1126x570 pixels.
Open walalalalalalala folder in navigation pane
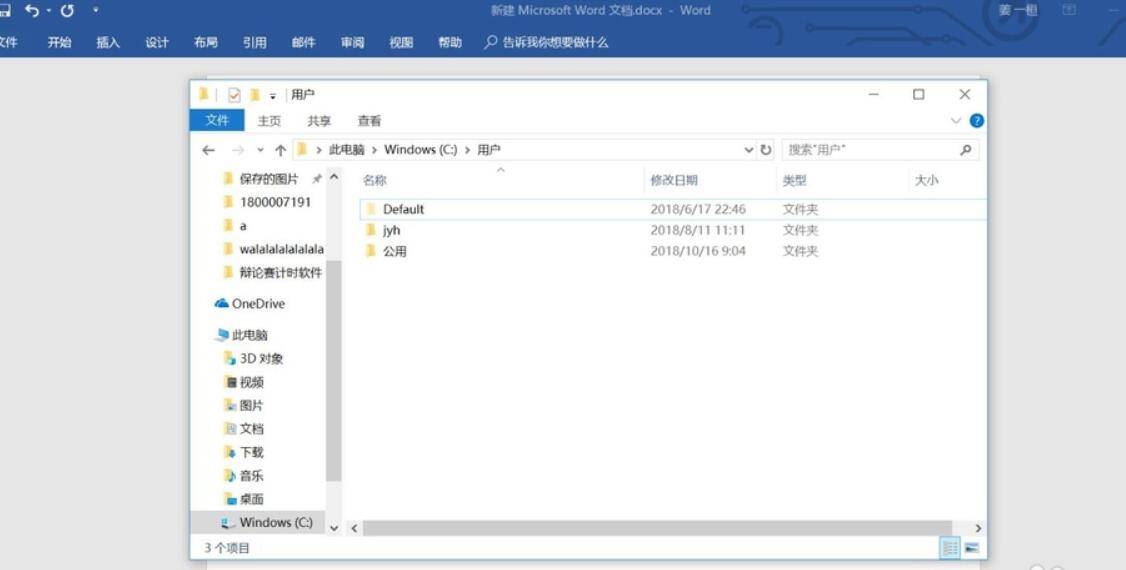[x=282, y=249]
